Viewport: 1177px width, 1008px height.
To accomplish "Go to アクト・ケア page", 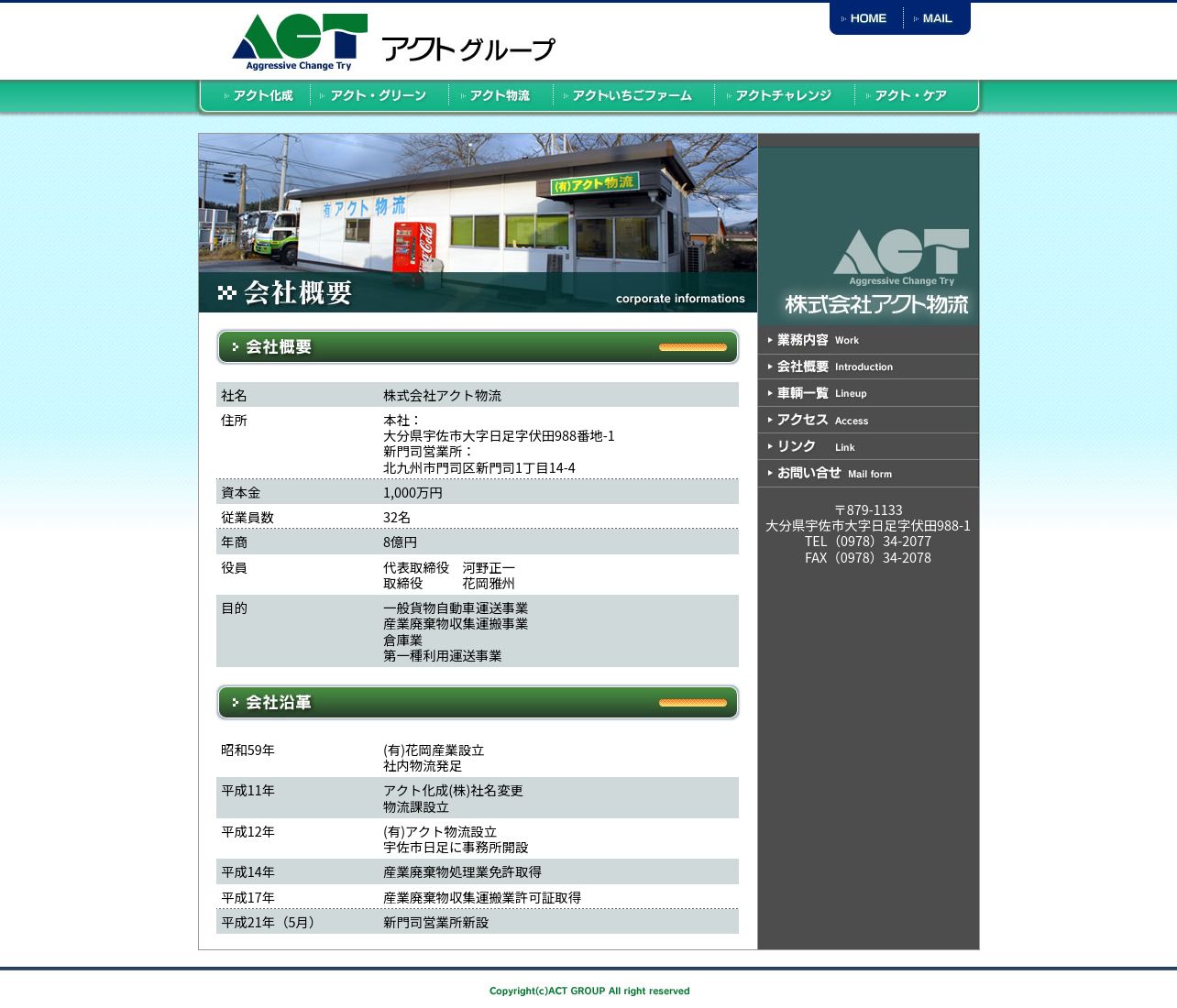I will (906, 95).
